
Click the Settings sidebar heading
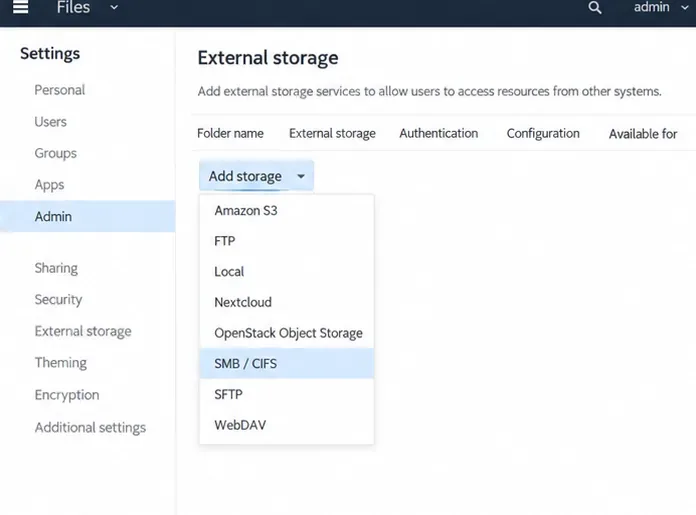[x=50, y=53]
